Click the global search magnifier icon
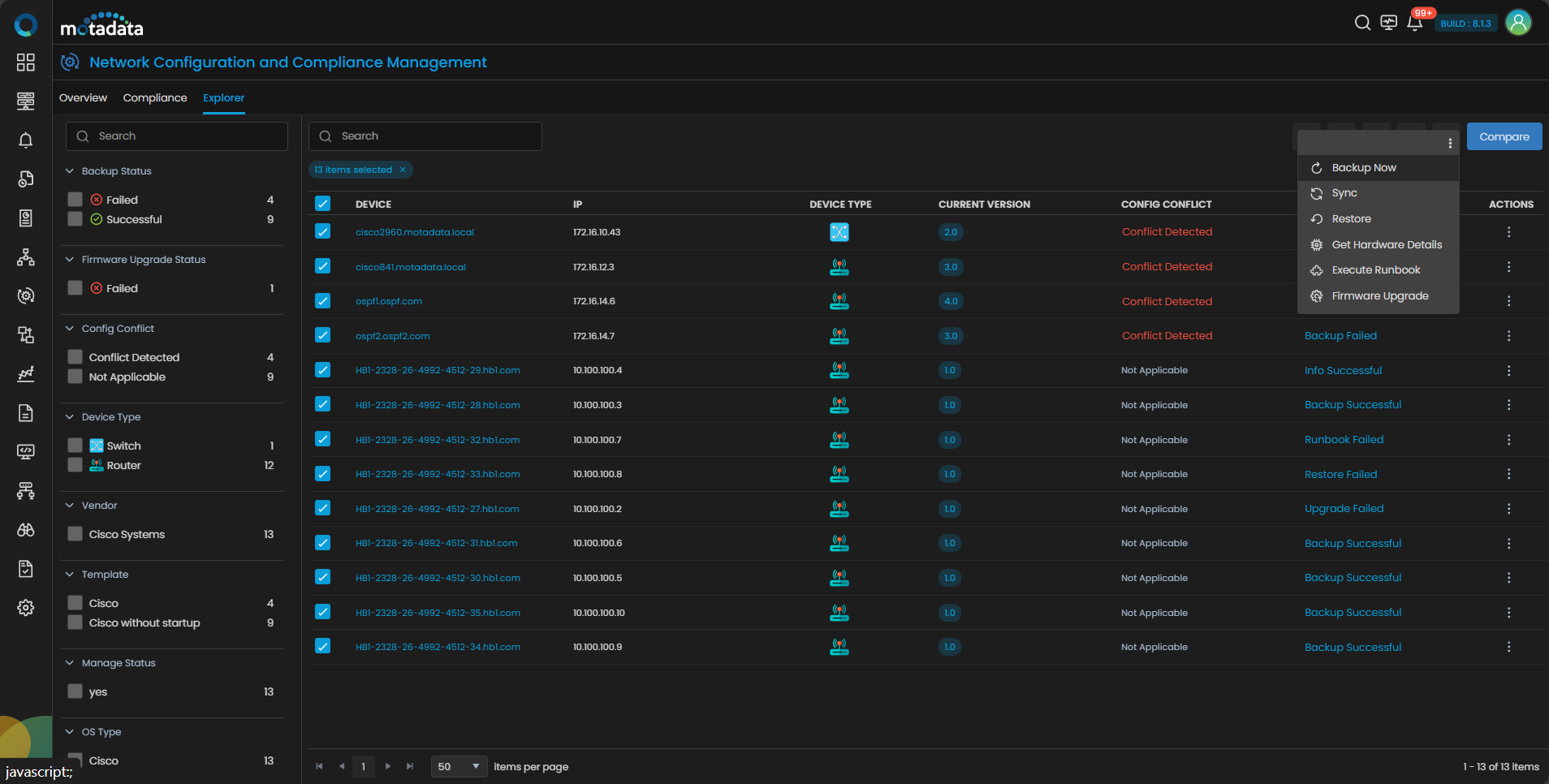1549x784 pixels. [x=1362, y=23]
